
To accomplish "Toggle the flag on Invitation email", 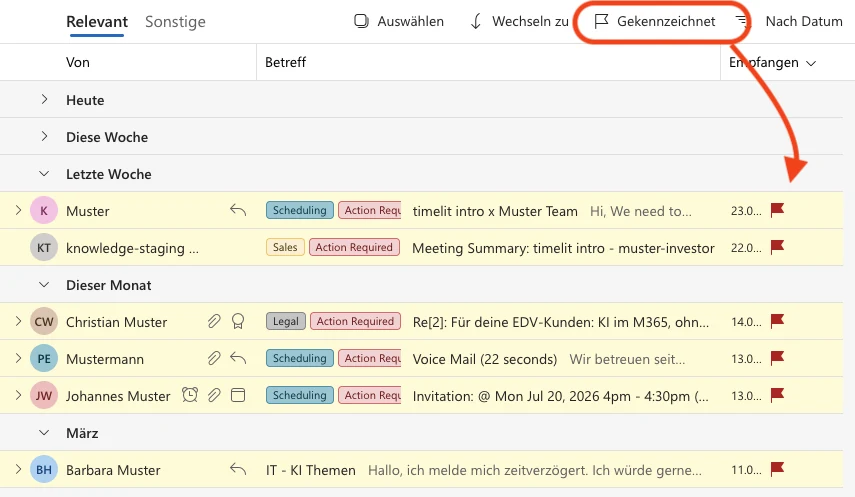I will (777, 395).
